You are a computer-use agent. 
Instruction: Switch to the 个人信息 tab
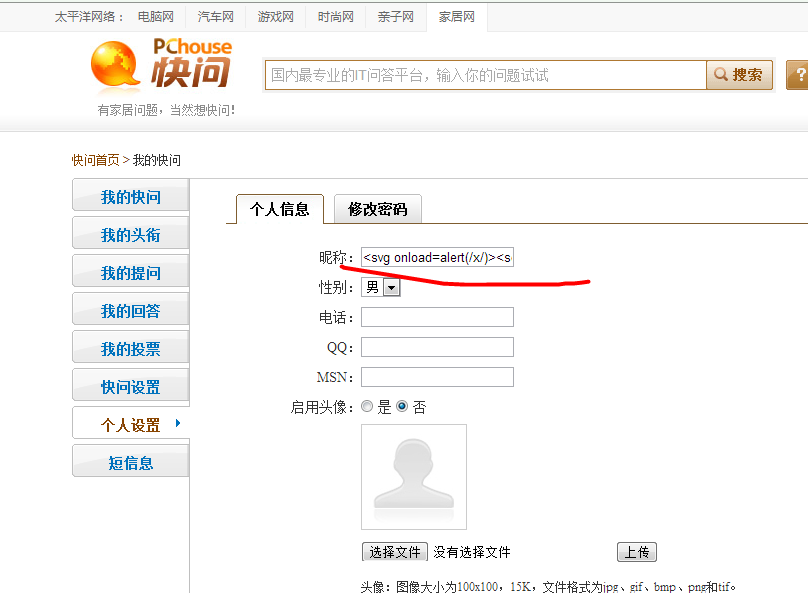[x=280, y=209]
